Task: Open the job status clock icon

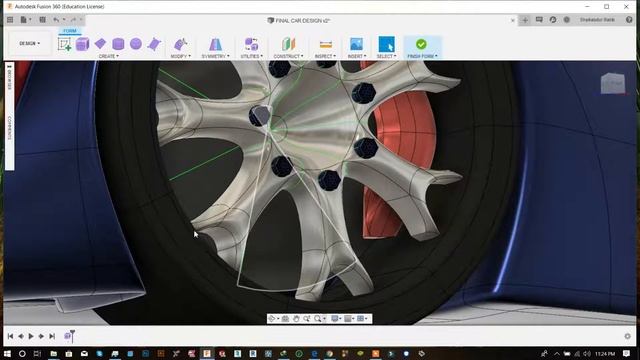Action: pyautogui.click(x=553, y=20)
